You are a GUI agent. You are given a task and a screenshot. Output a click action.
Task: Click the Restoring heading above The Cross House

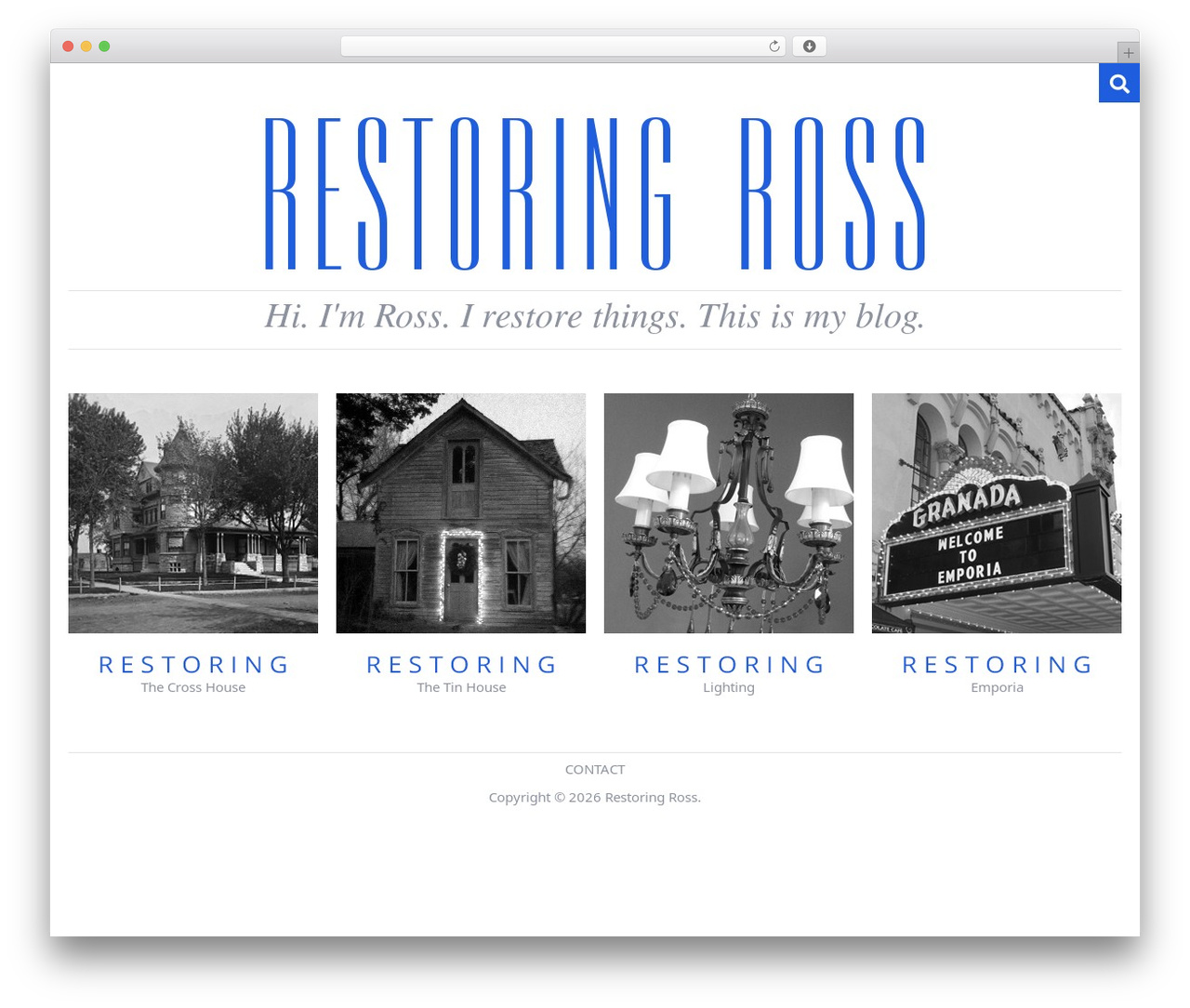click(193, 665)
